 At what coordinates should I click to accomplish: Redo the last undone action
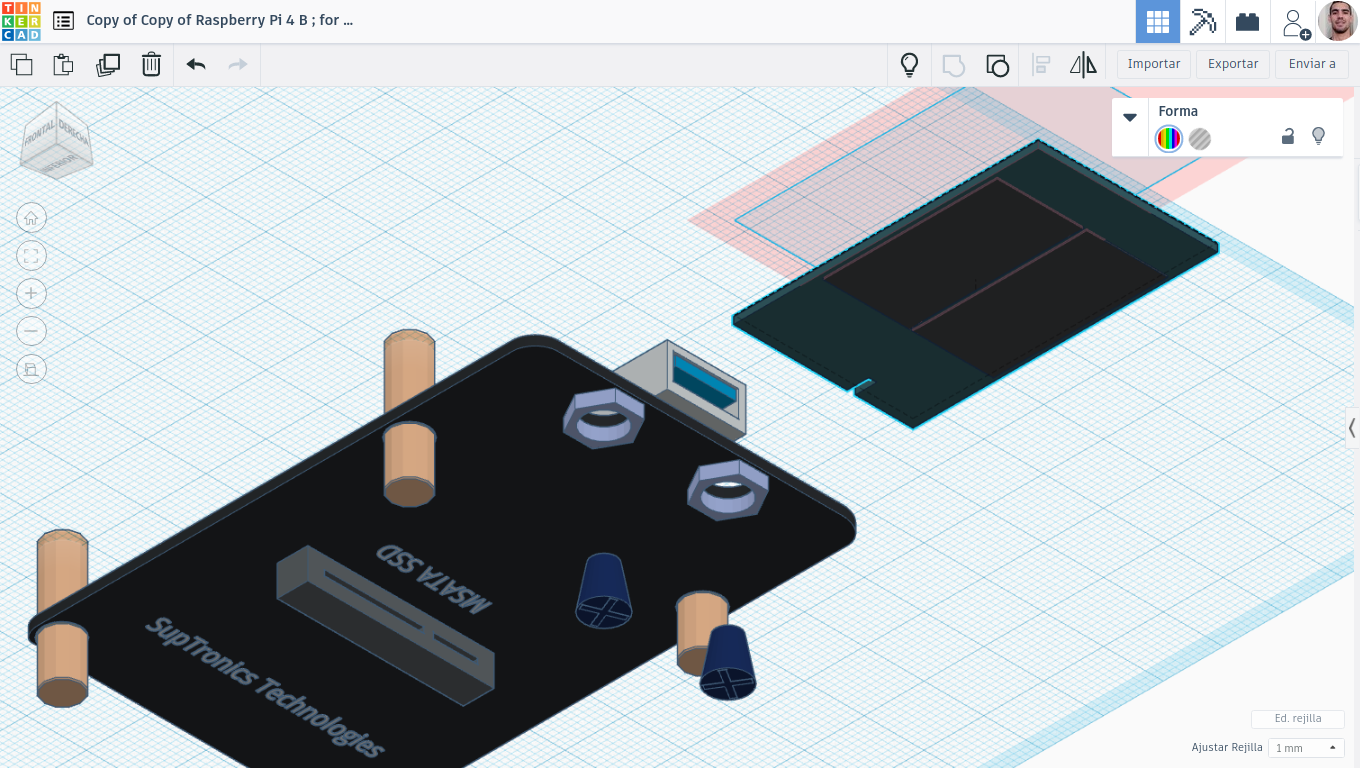[238, 65]
